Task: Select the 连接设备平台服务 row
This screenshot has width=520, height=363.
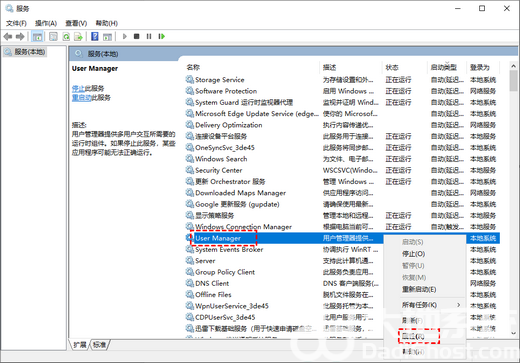Action: pos(342,136)
